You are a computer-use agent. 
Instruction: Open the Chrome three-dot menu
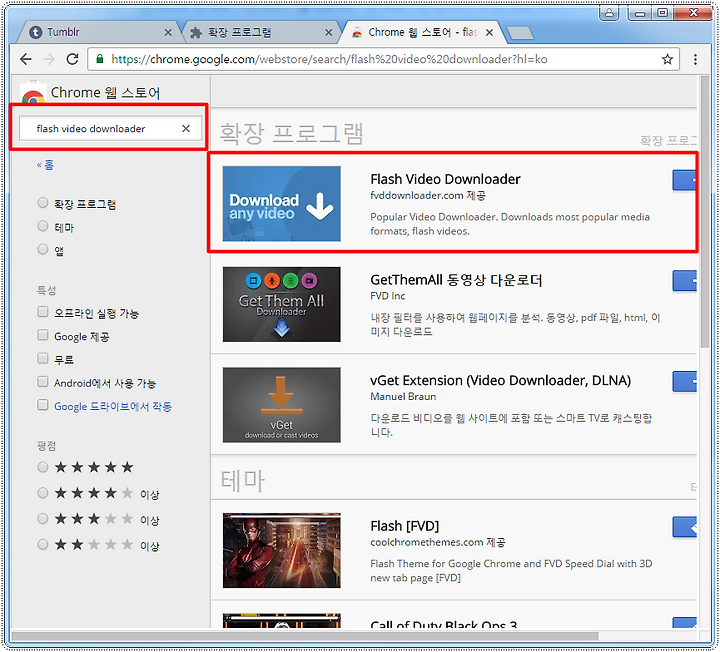(x=695, y=59)
